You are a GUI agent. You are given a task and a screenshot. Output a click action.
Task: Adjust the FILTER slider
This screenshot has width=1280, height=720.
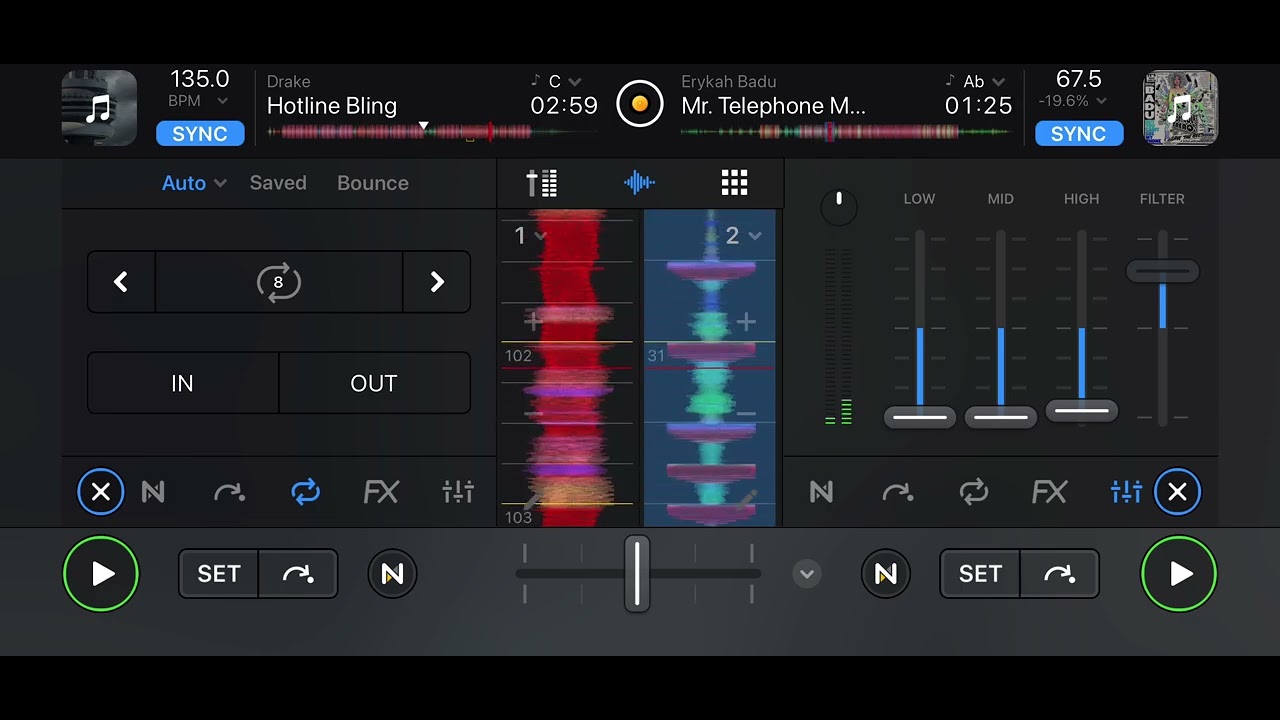coord(1162,271)
